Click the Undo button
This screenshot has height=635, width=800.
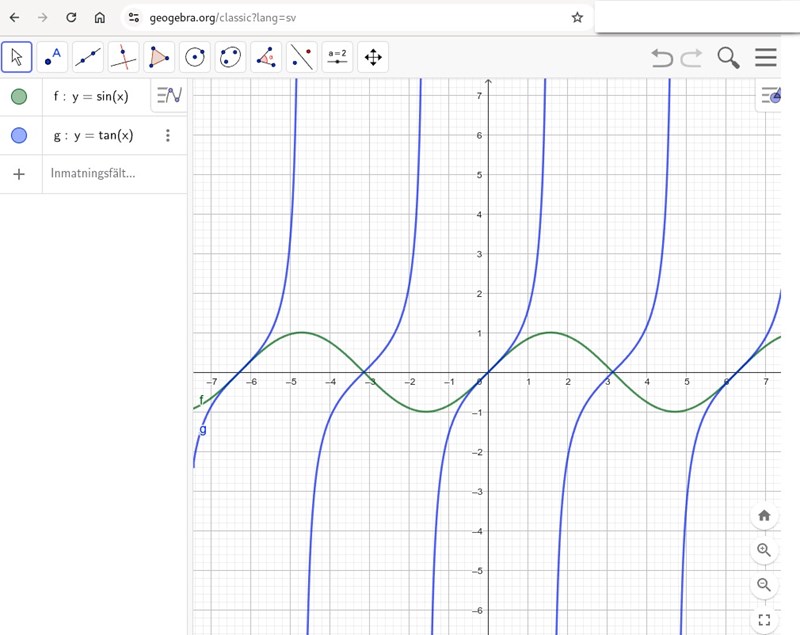[x=662, y=58]
